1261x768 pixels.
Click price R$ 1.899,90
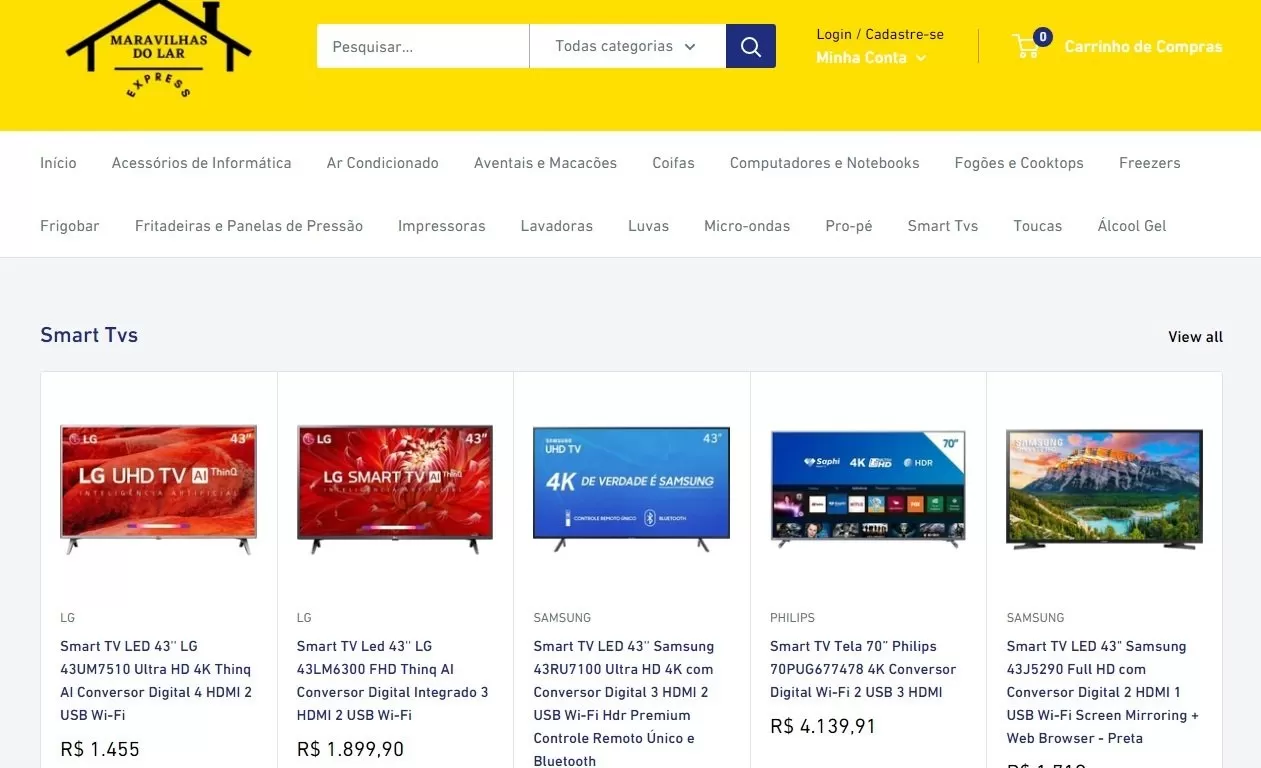point(351,749)
